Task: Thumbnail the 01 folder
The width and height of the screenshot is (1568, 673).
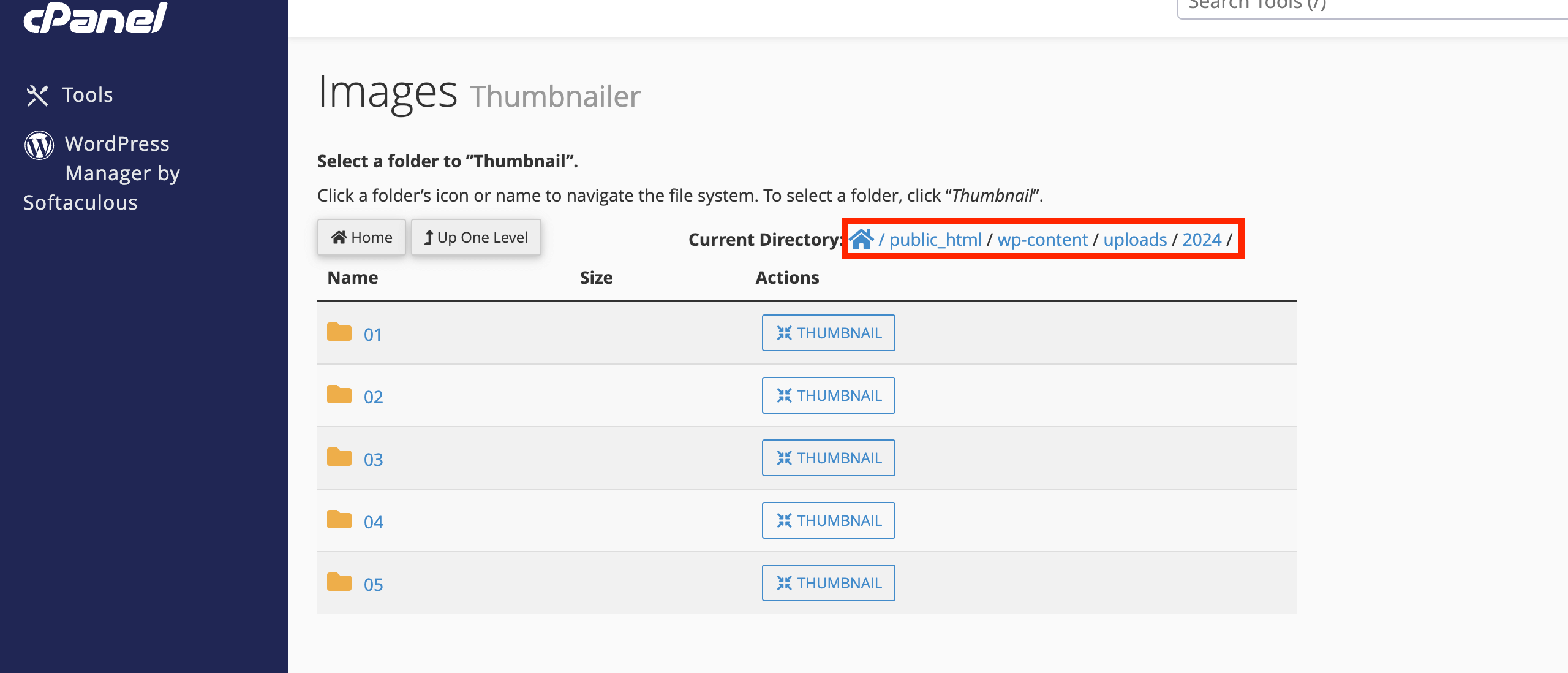Action: [828, 333]
